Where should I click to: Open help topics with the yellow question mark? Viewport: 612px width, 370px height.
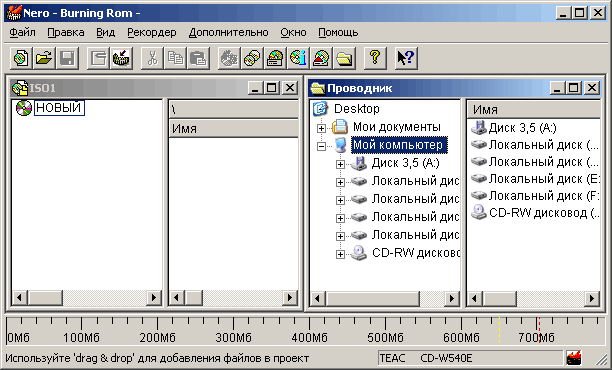click(375, 58)
